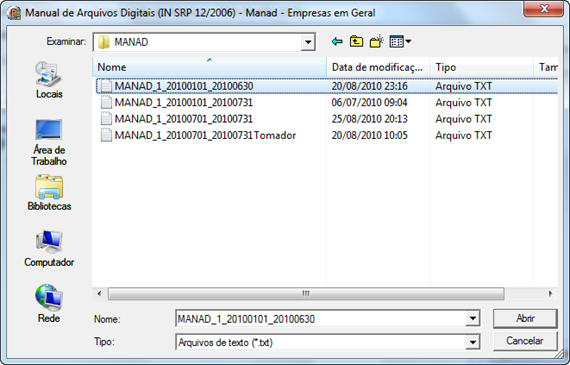The width and height of the screenshot is (570, 365).
Task: Open Rede network shortcut
Action: click(49, 304)
